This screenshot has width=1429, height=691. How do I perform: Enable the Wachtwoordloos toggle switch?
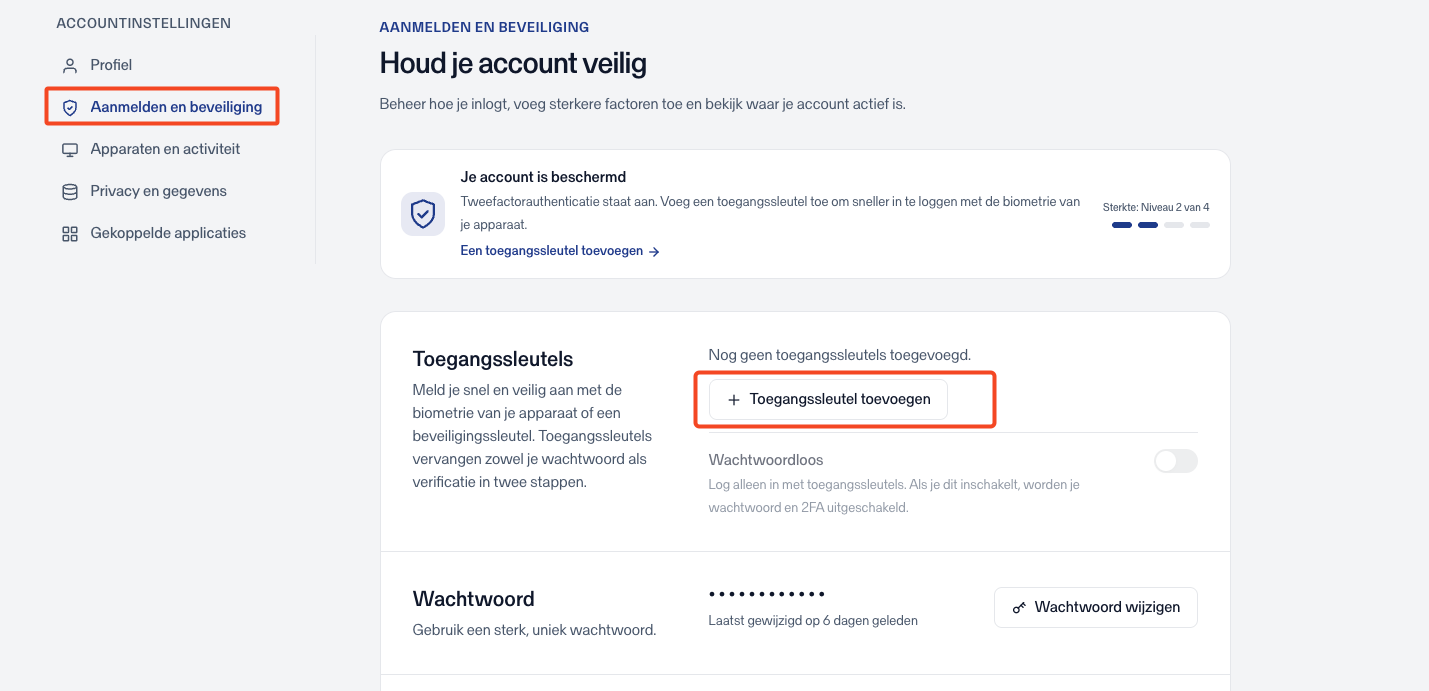1175,461
